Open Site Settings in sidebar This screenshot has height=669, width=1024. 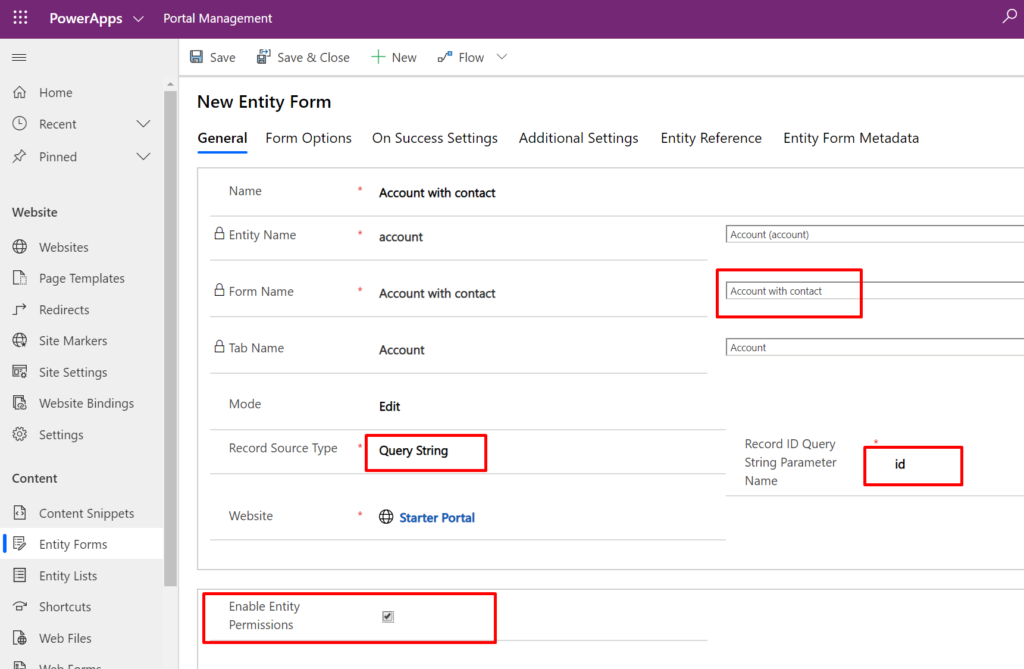(x=73, y=372)
